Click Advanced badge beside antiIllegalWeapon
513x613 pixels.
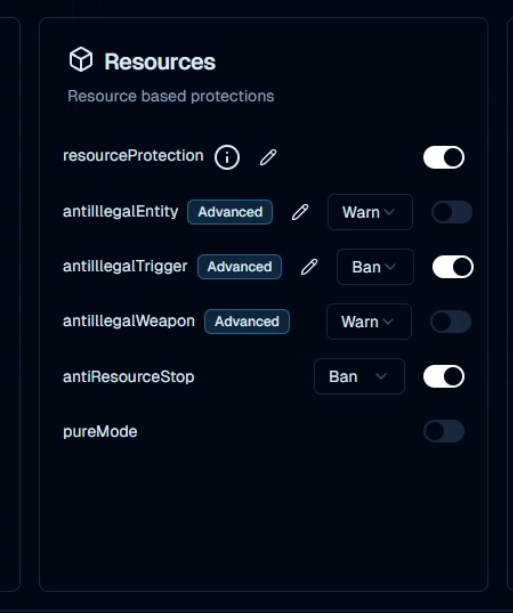247,321
